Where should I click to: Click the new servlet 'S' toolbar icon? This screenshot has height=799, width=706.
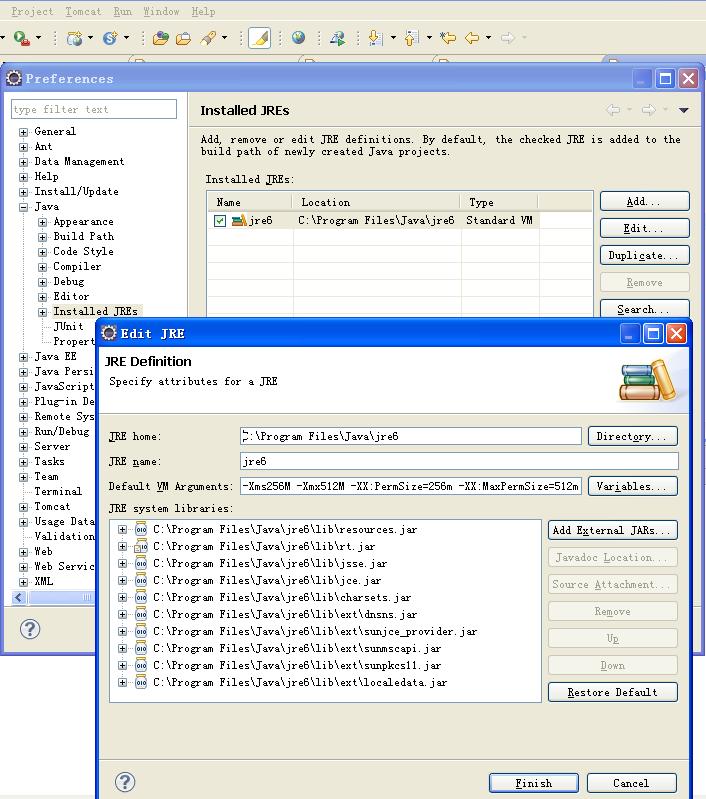pos(110,38)
